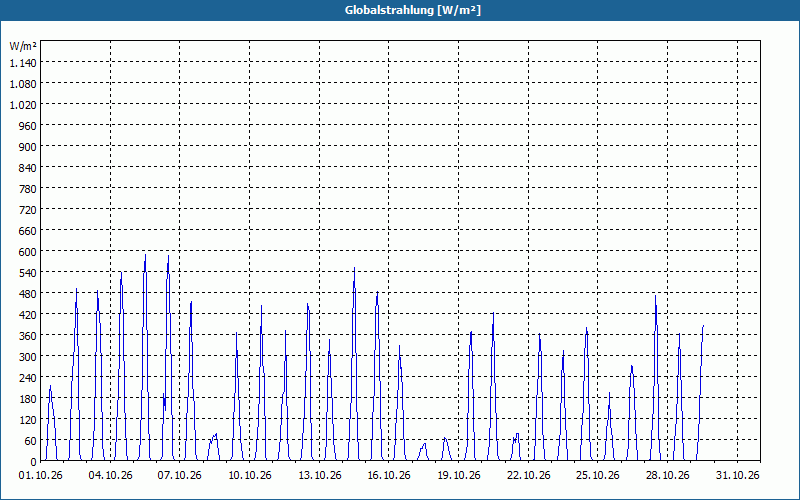Select the 16.10.26 date label
Viewport: 800px width, 500px height.
tap(389, 476)
